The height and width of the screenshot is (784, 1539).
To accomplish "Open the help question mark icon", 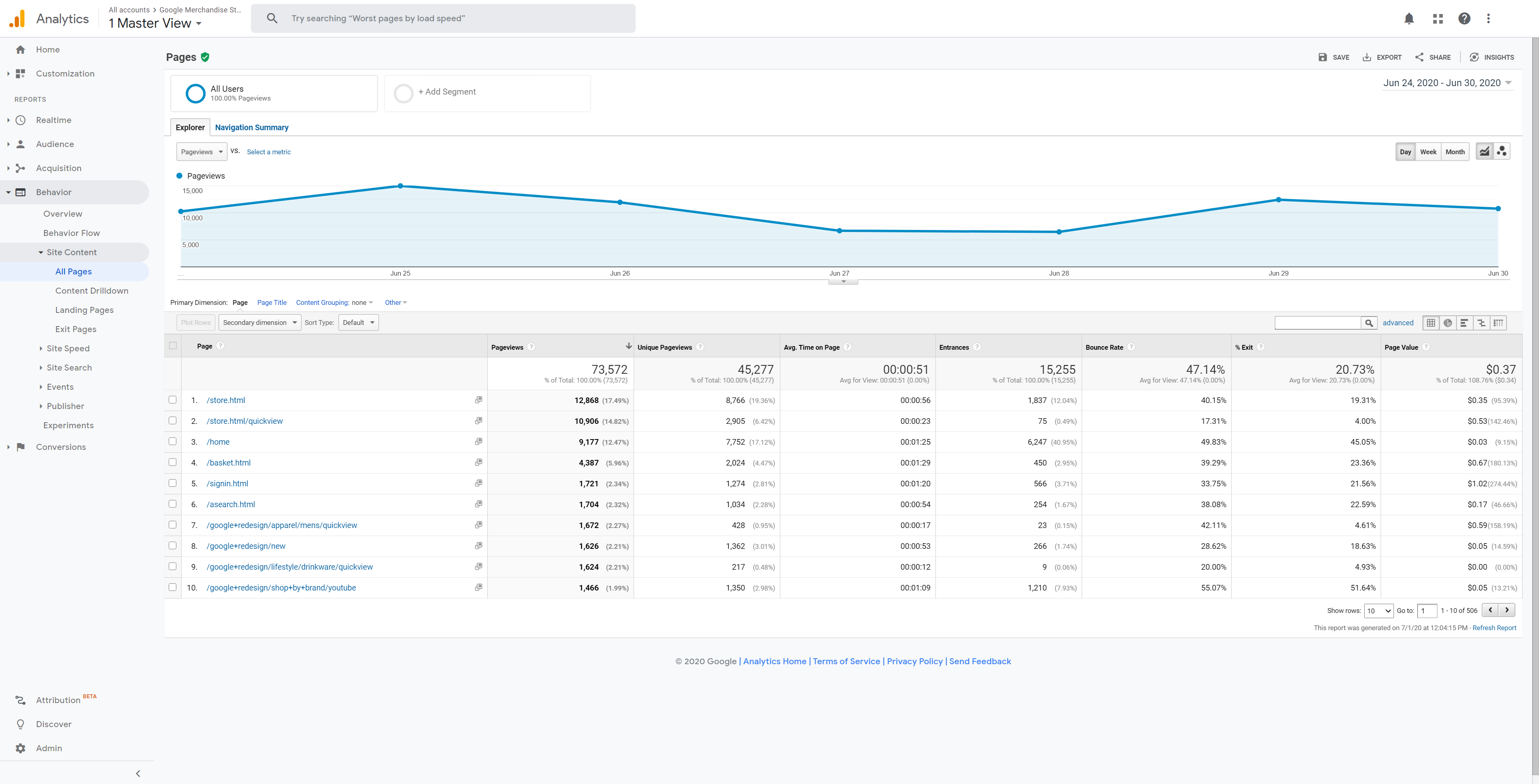I will pos(1464,18).
